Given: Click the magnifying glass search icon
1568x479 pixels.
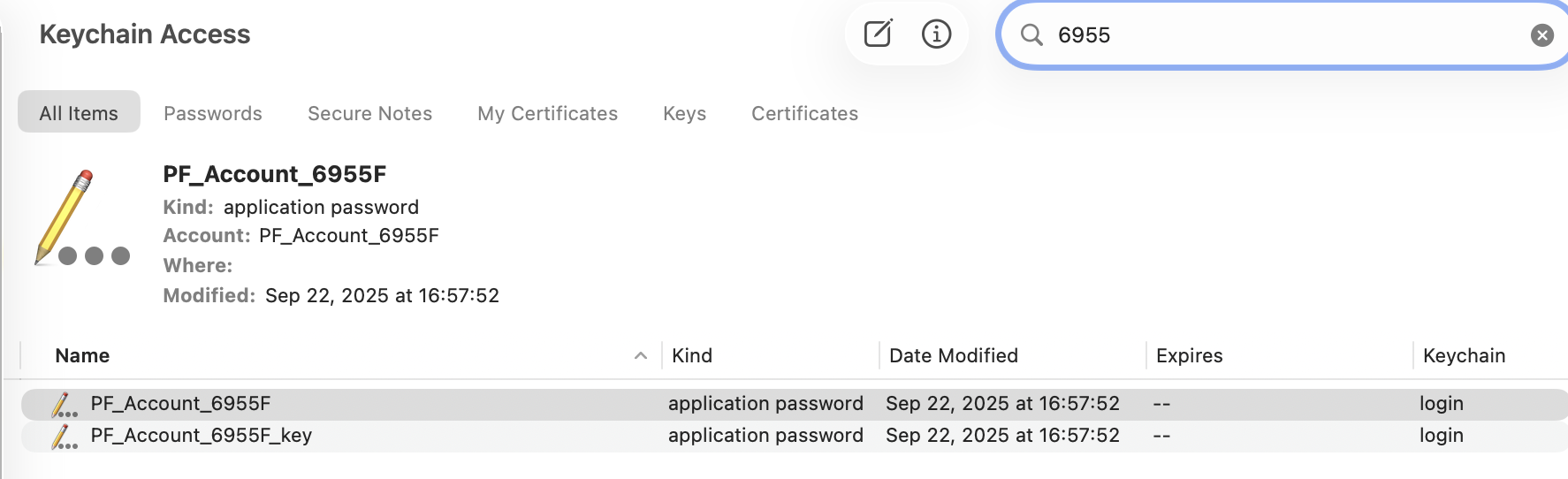Looking at the screenshot, I should (x=1031, y=35).
